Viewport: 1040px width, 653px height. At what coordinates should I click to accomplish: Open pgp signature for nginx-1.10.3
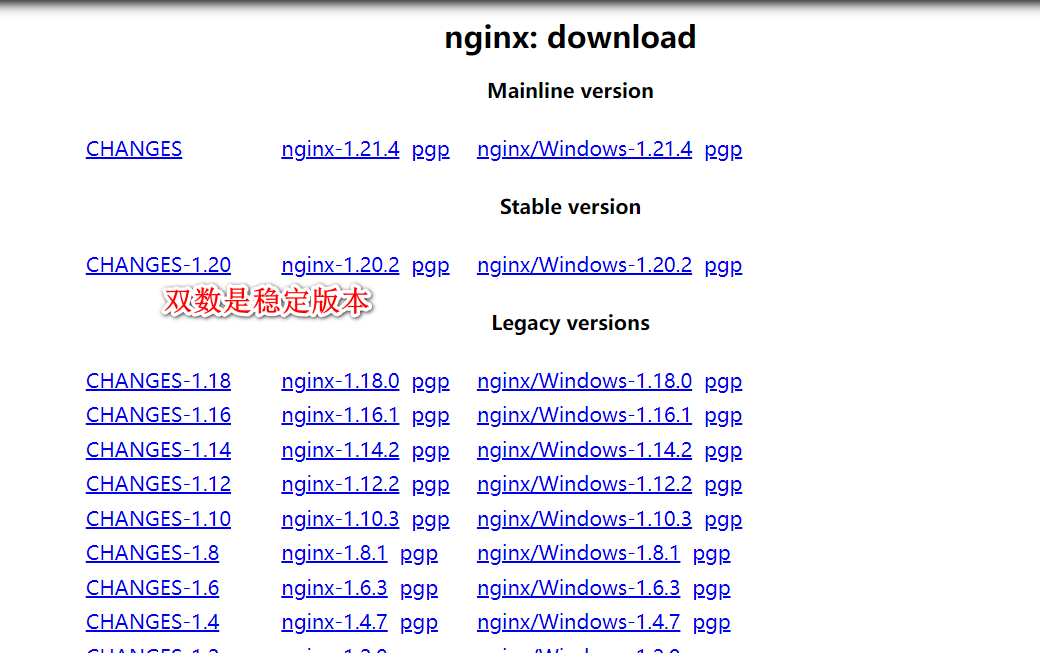[430, 520]
